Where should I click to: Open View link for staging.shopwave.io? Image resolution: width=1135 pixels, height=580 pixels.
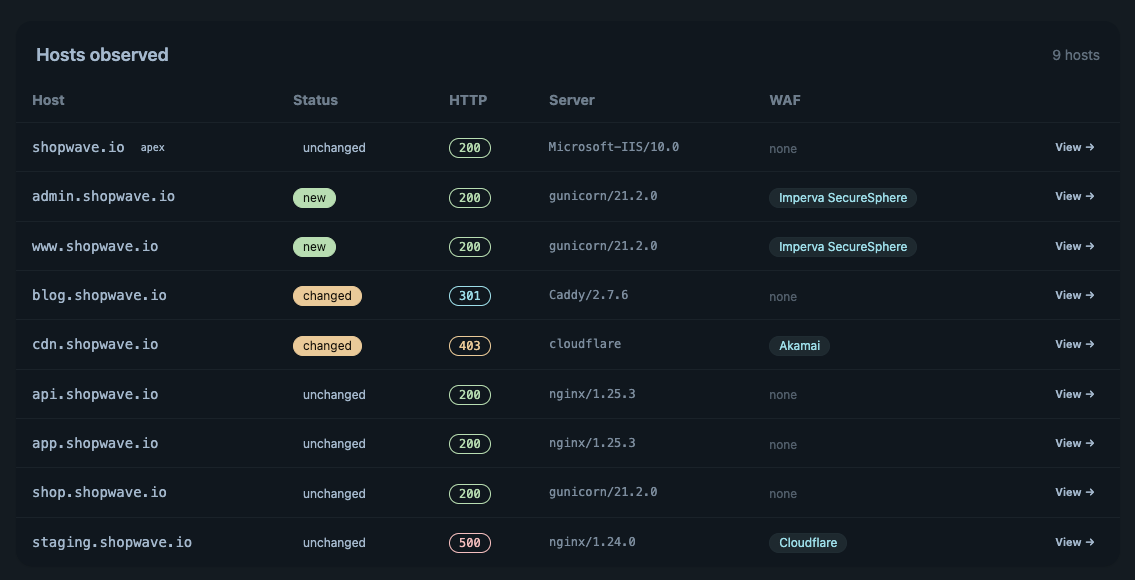pyautogui.click(x=1074, y=542)
